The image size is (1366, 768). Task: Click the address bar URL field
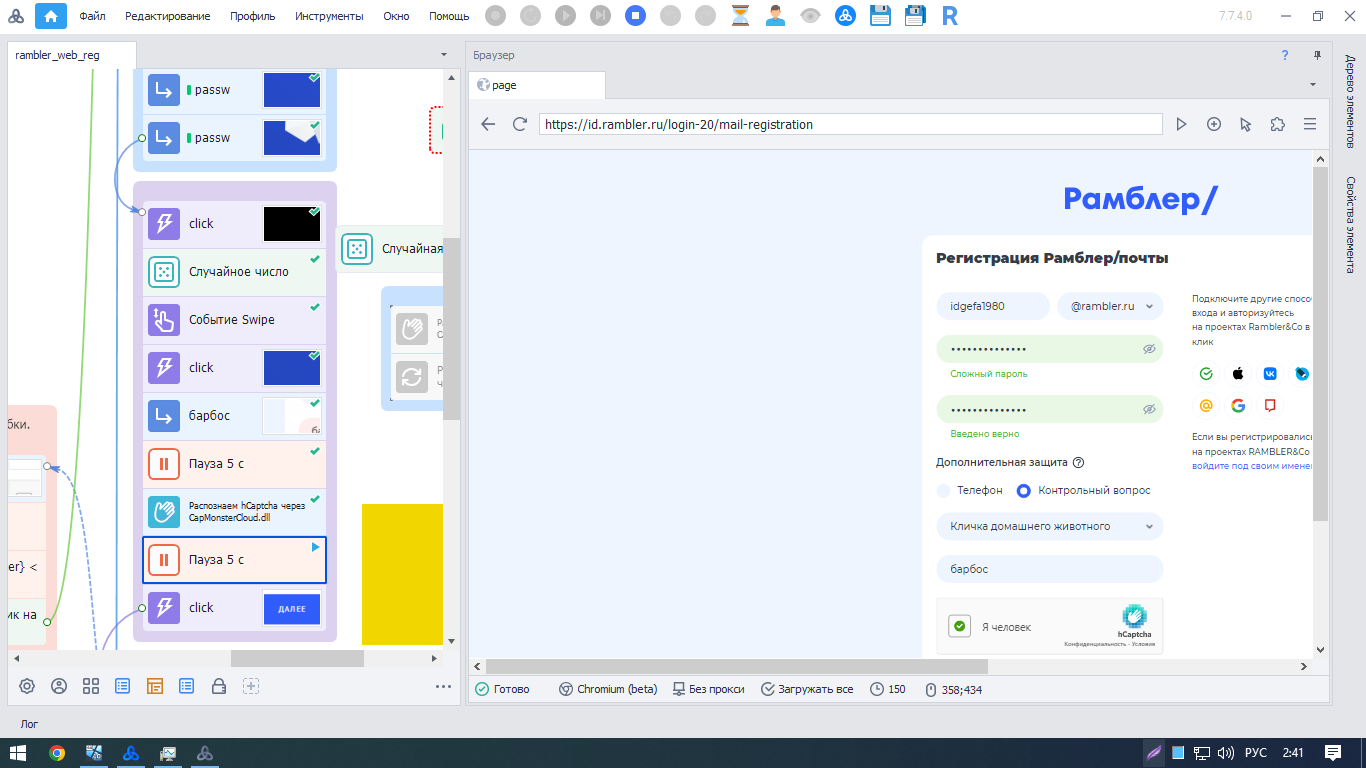pos(851,124)
